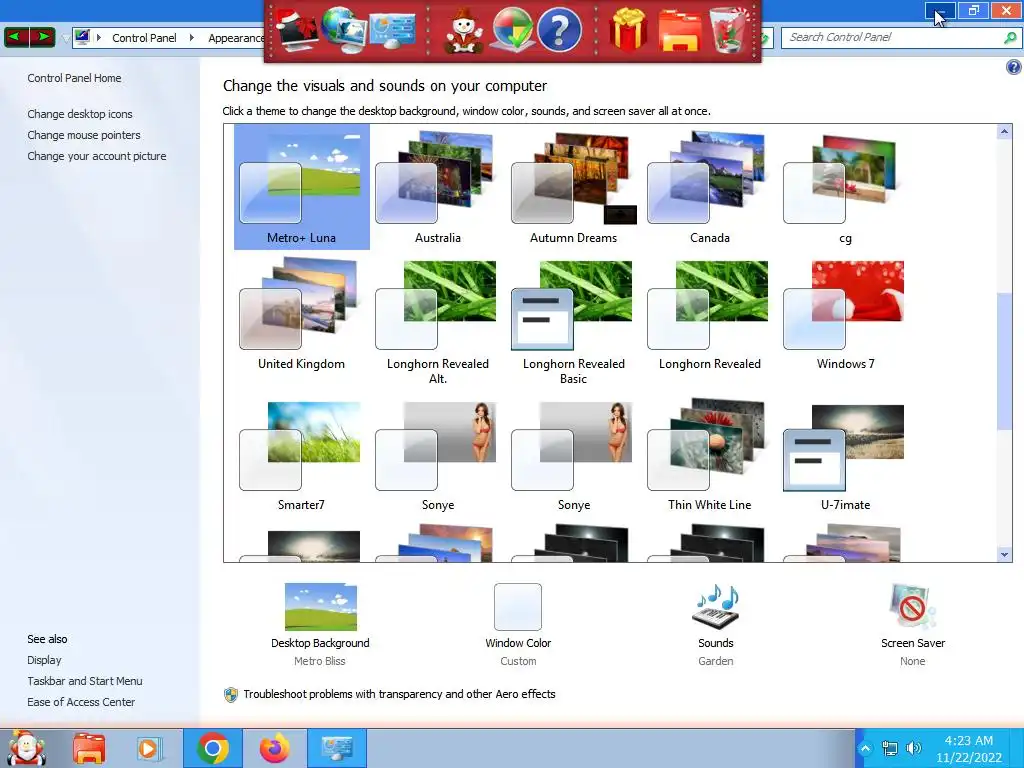Open the control panel monitor dock icon
The height and width of the screenshot is (768, 1024).
(392, 31)
